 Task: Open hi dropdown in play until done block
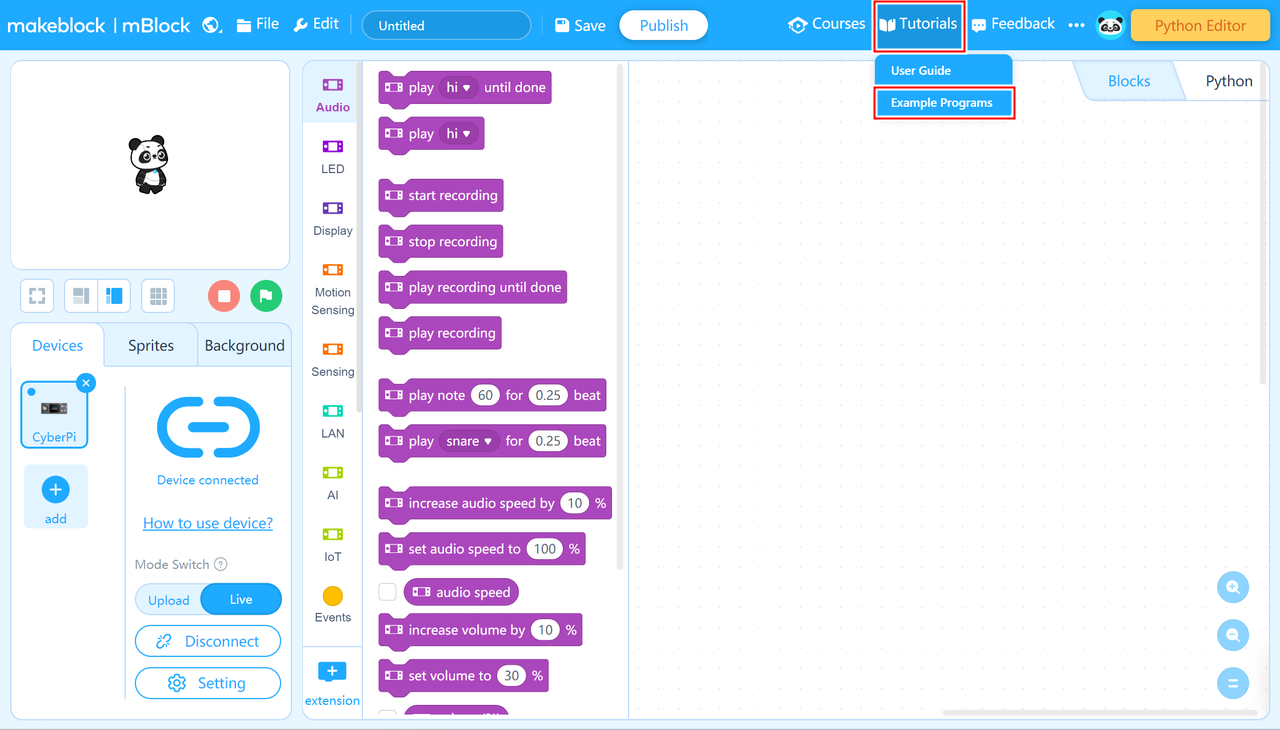point(458,88)
